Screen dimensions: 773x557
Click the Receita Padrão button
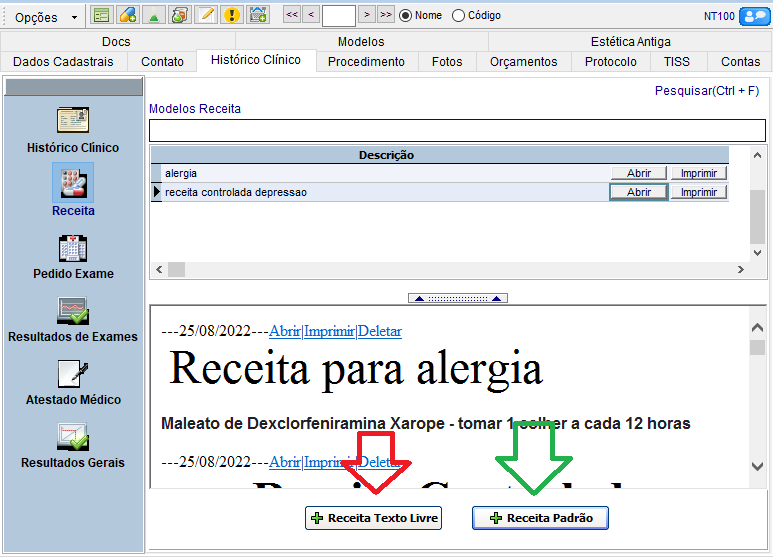540,518
